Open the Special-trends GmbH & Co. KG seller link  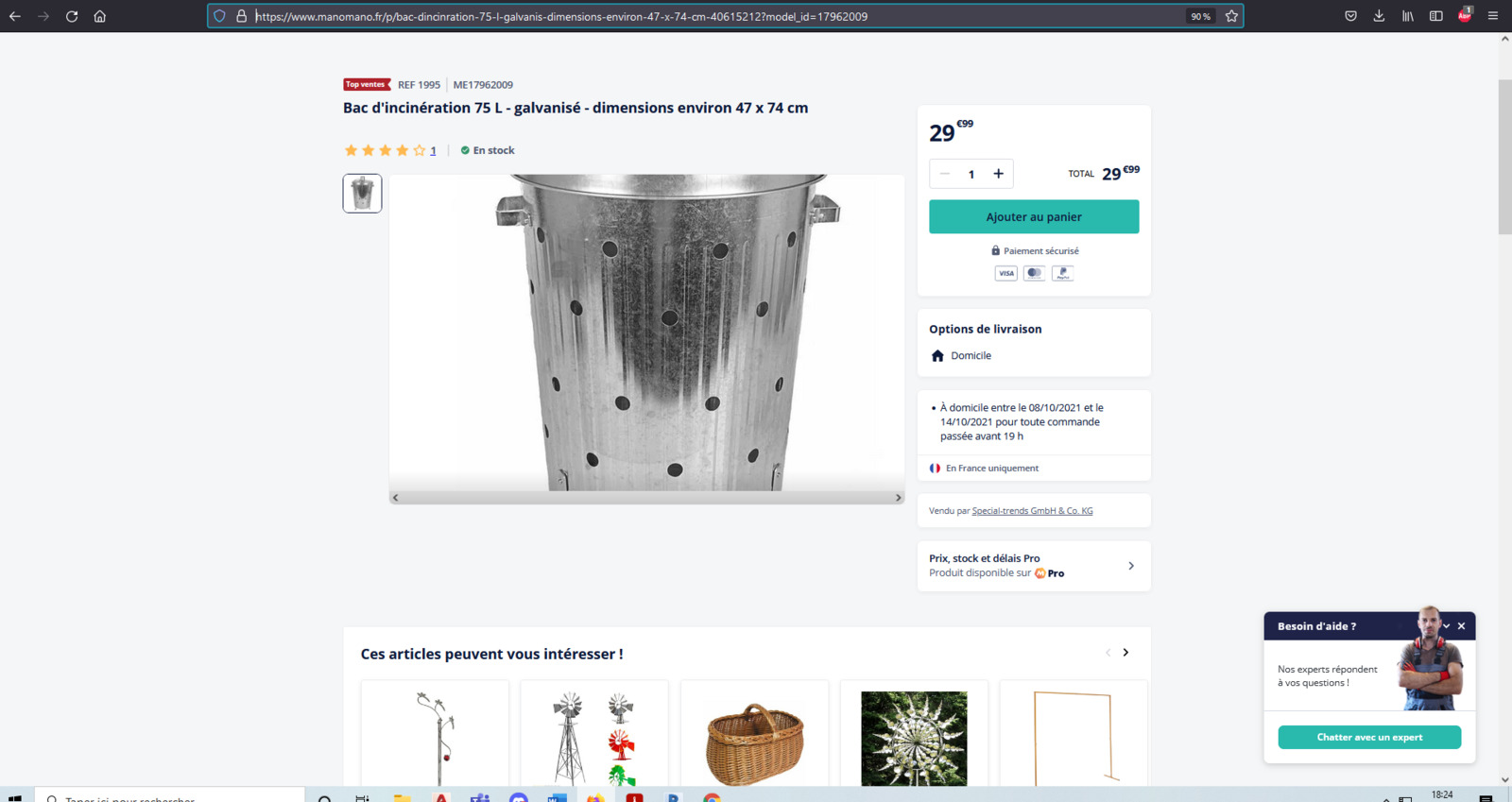pos(1032,511)
